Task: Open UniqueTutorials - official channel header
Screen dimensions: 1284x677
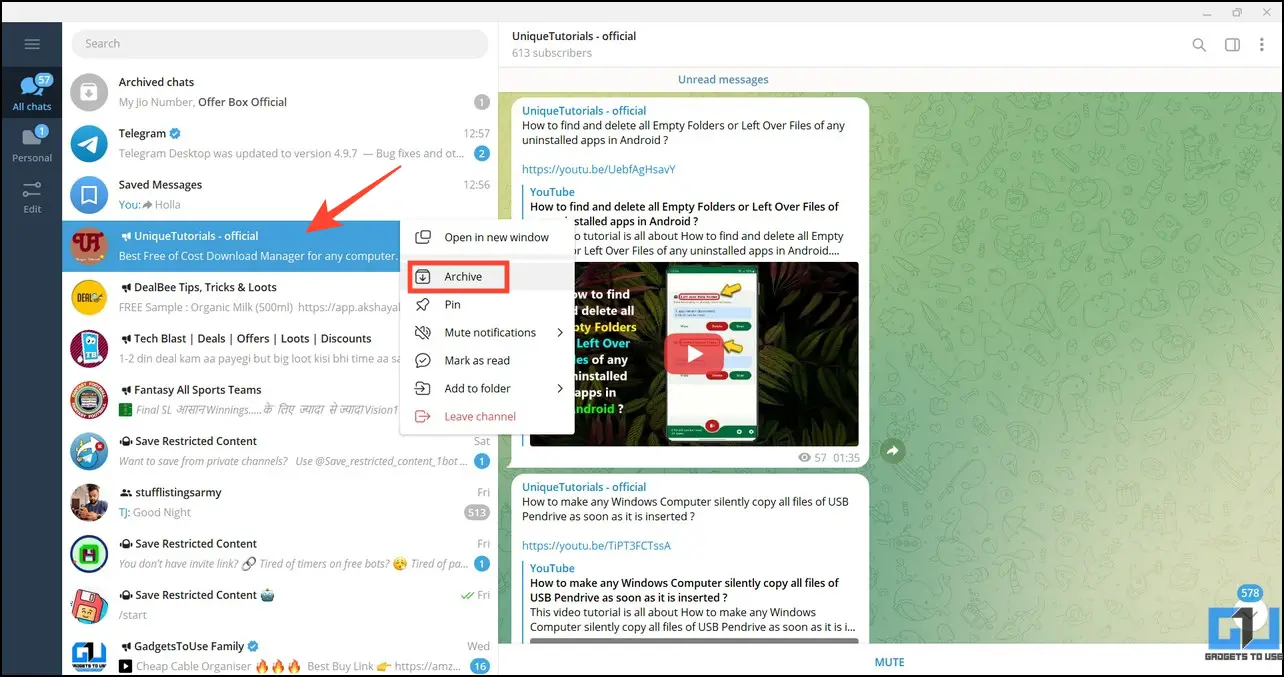Action: point(574,36)
